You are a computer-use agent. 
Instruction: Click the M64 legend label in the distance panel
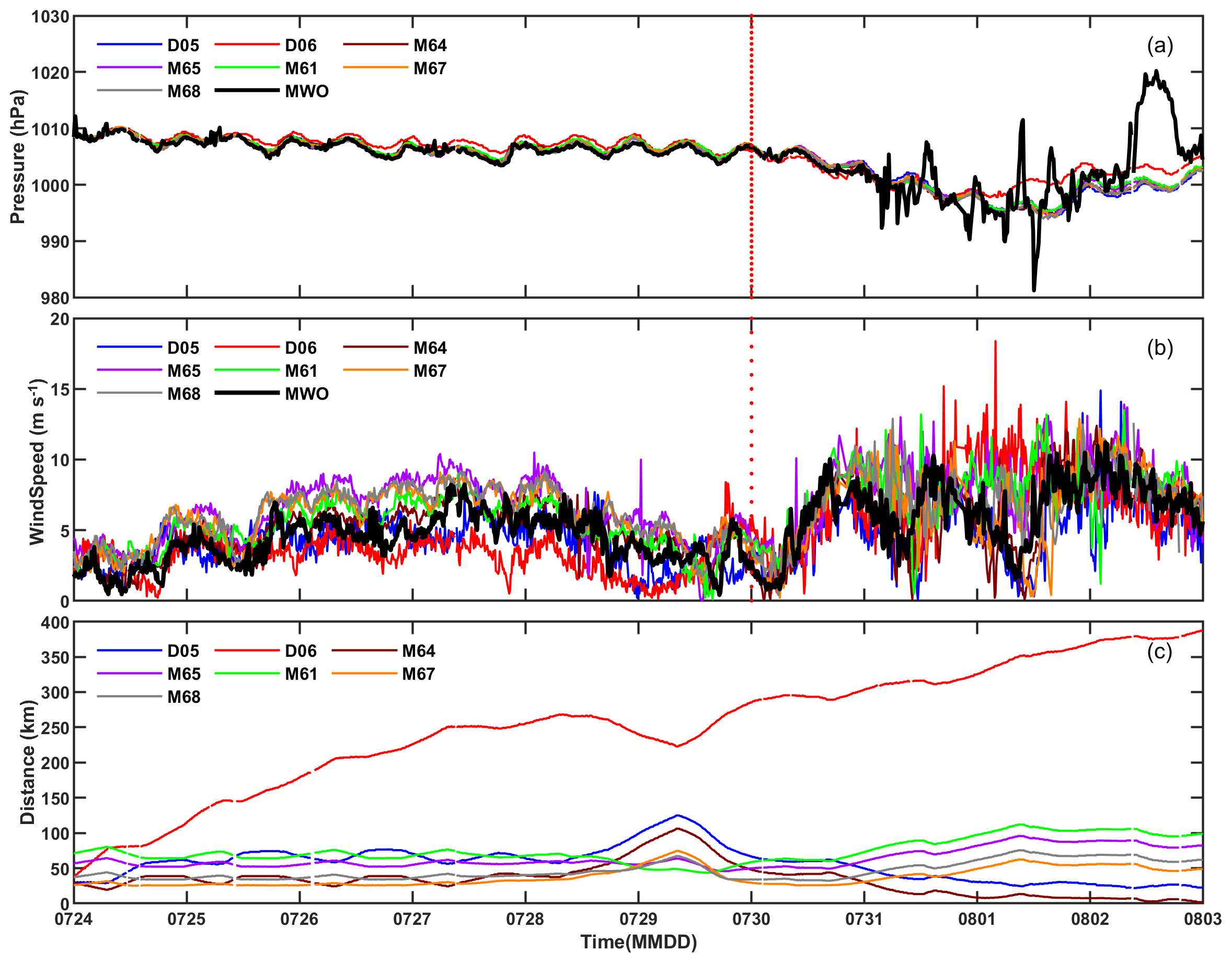(x=419, y=651)
